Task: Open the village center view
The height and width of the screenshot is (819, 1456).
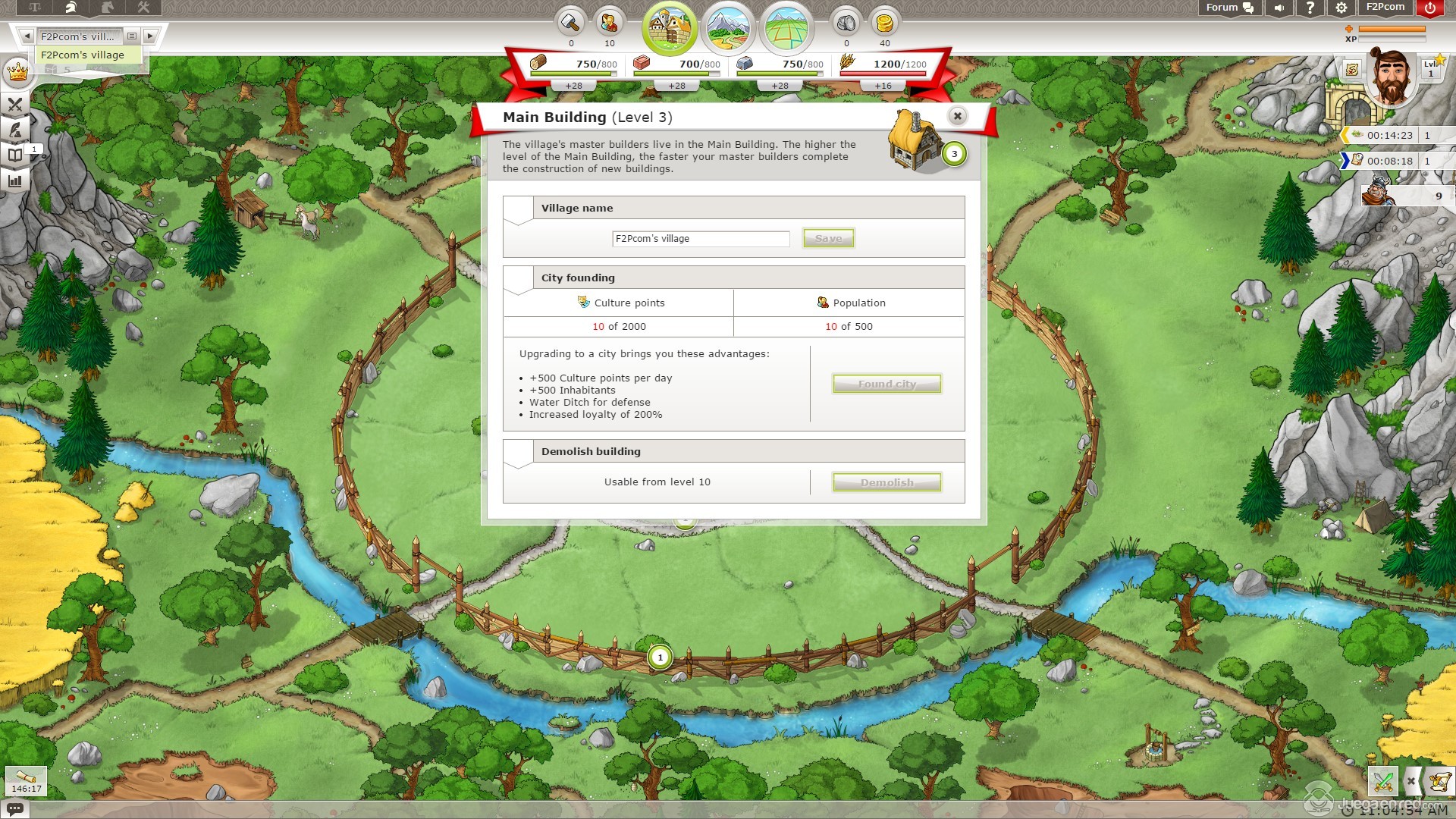Action: (x=669, y=29)
